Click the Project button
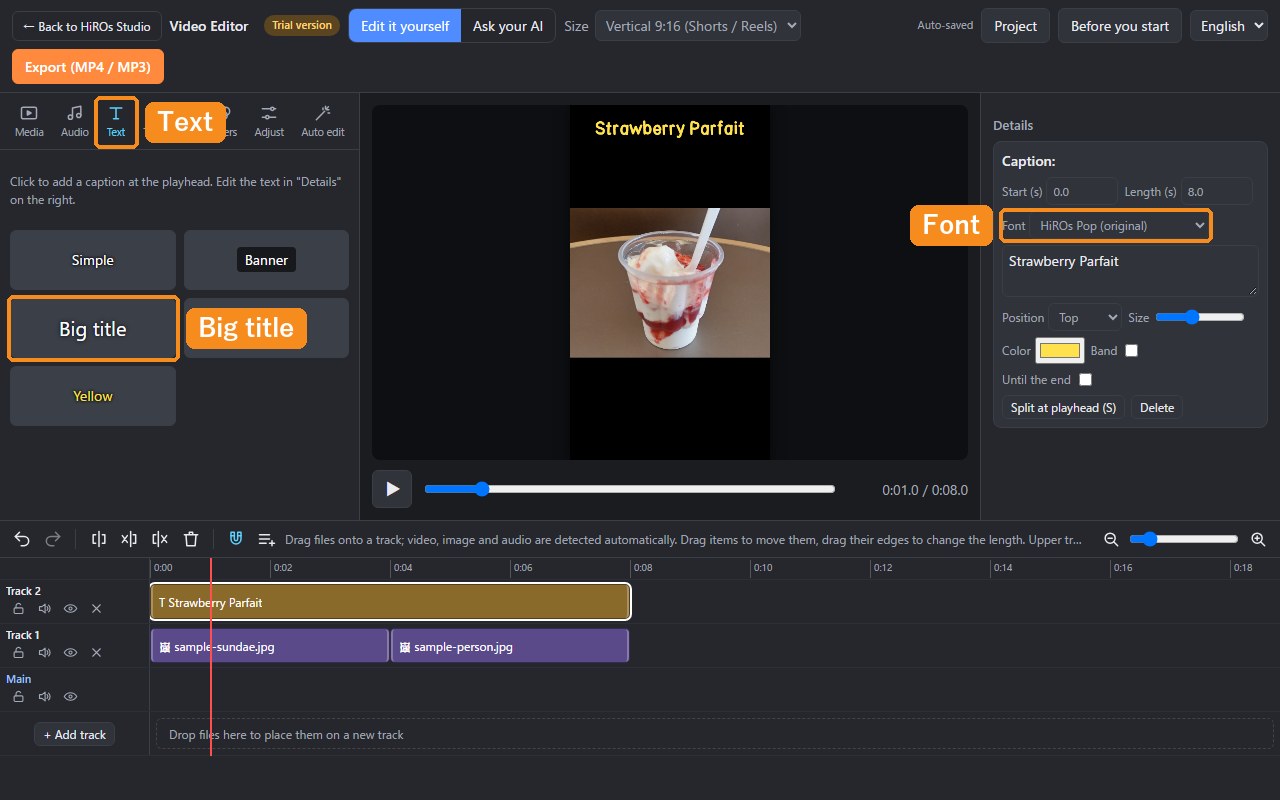Image resolution: width=1280 pixels, height=800 pixels. pyautogui.click(x=1016, y=26)
